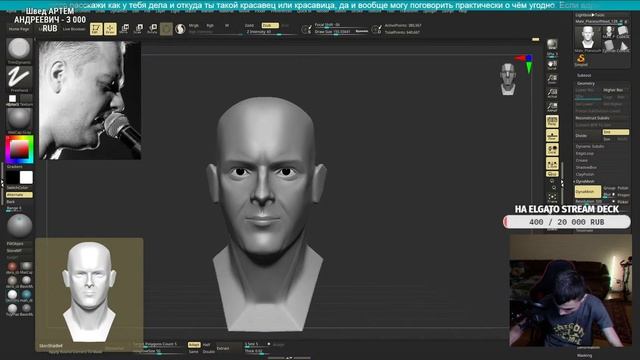
Task: Click the Zoom view icon
Action: click(x=552, y=79)
